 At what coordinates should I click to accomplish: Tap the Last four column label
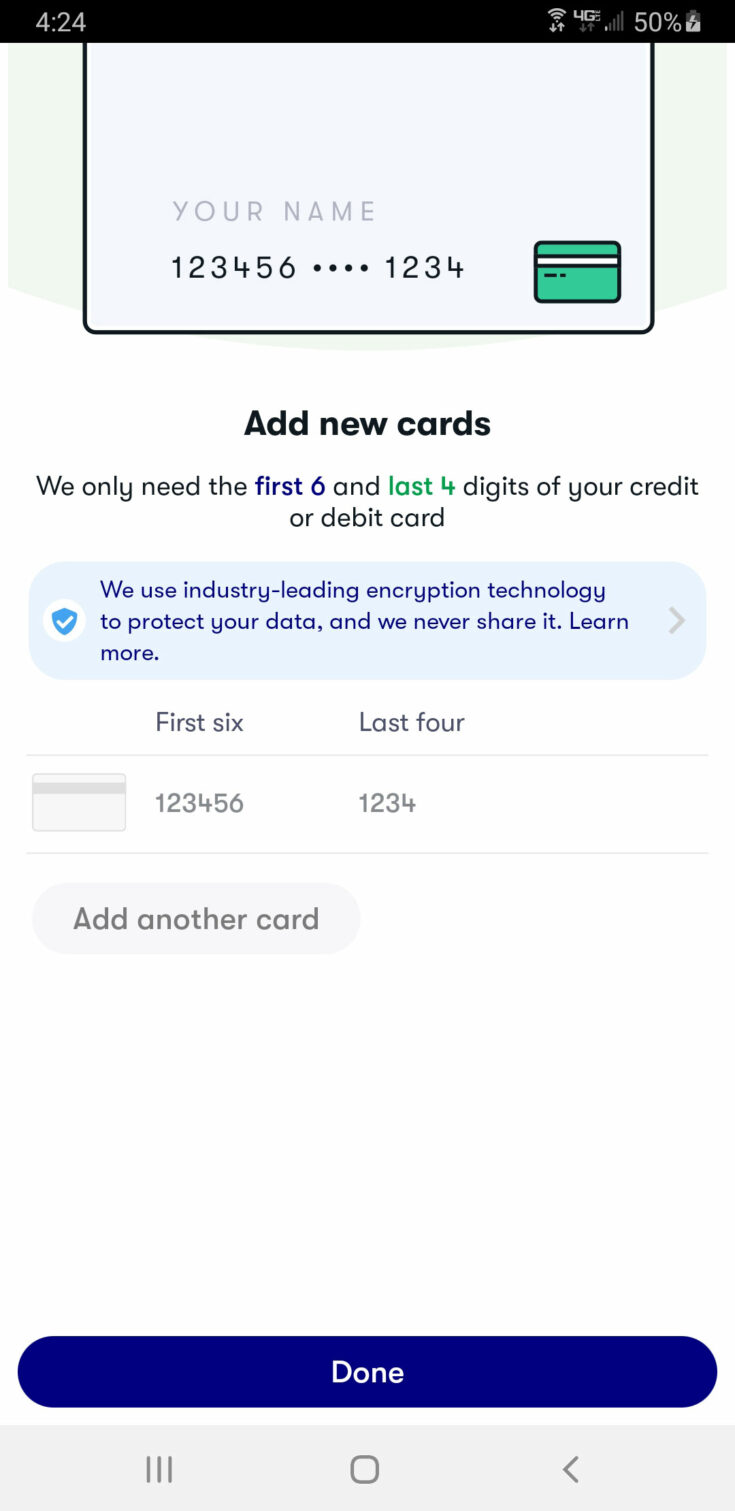pyautogui.click(x=411, y=722)
